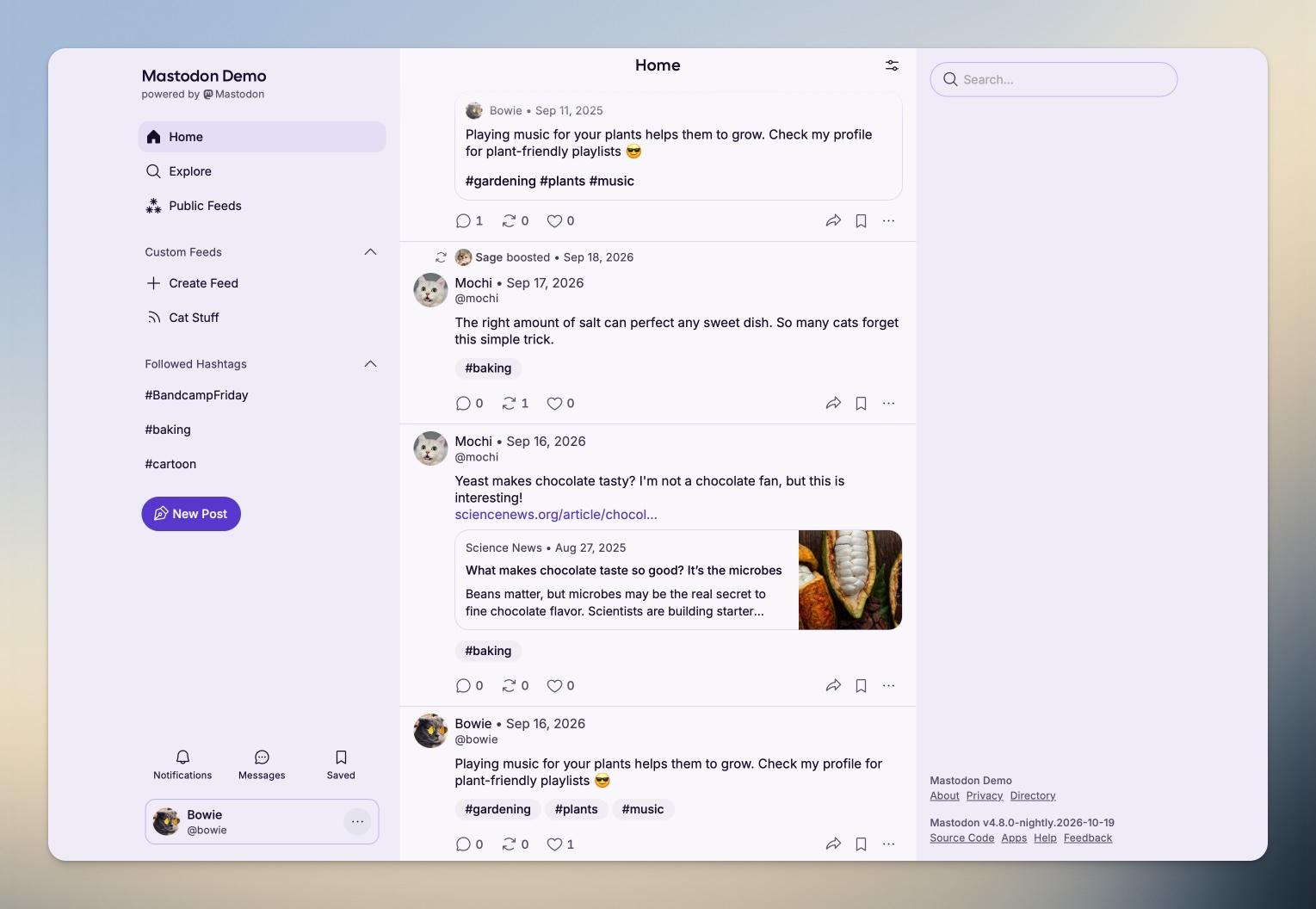Open the #cartoon followed hashtag

170,464
